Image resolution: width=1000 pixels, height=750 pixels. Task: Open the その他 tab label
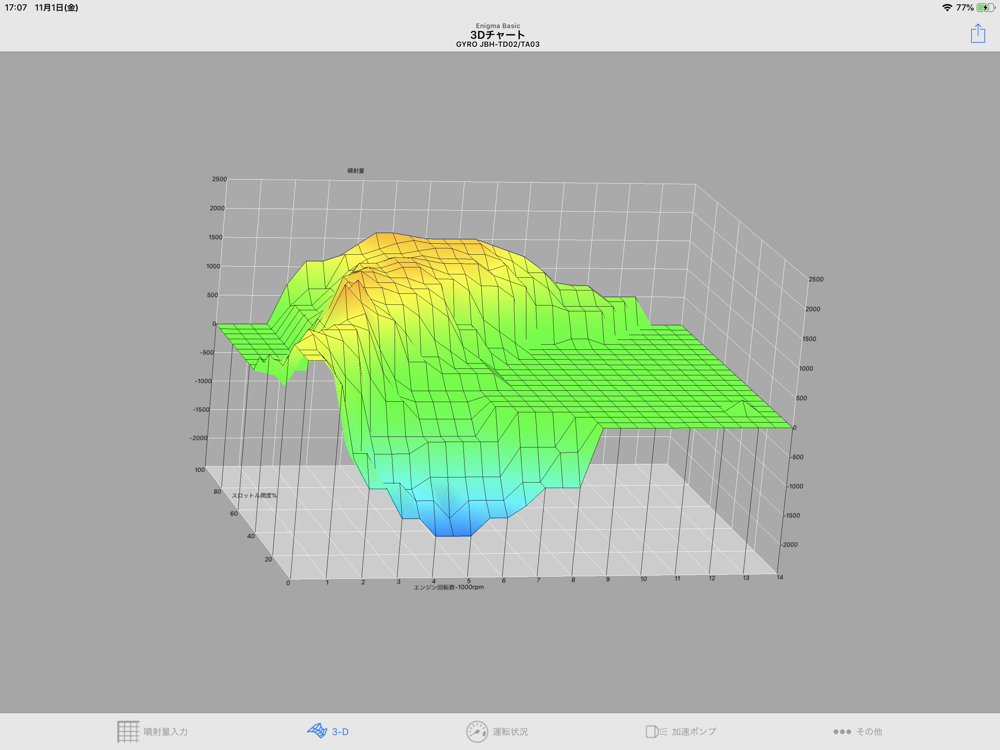(869, 732)
